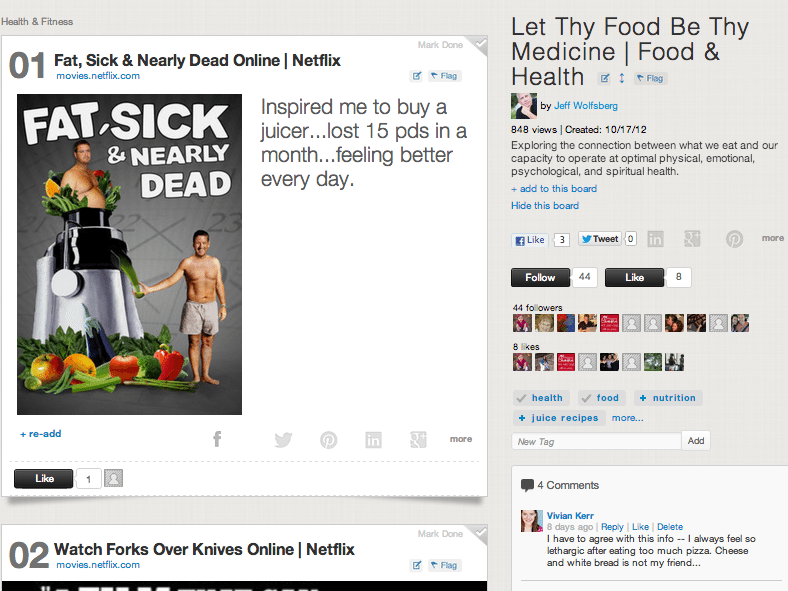The width and height of the screenshot is (788, 591).
Task: Like the board with sidebar Like button
Action: (634, 277)
